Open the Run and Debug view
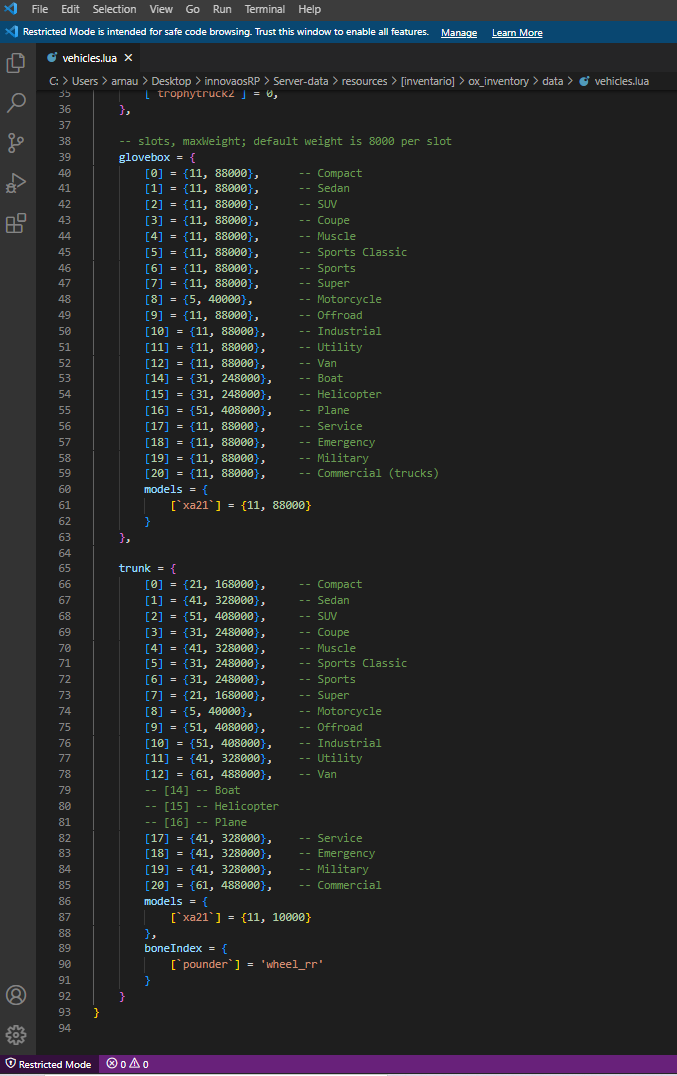The height and width of the screenshot is (1076, 677). coord(16,183)
